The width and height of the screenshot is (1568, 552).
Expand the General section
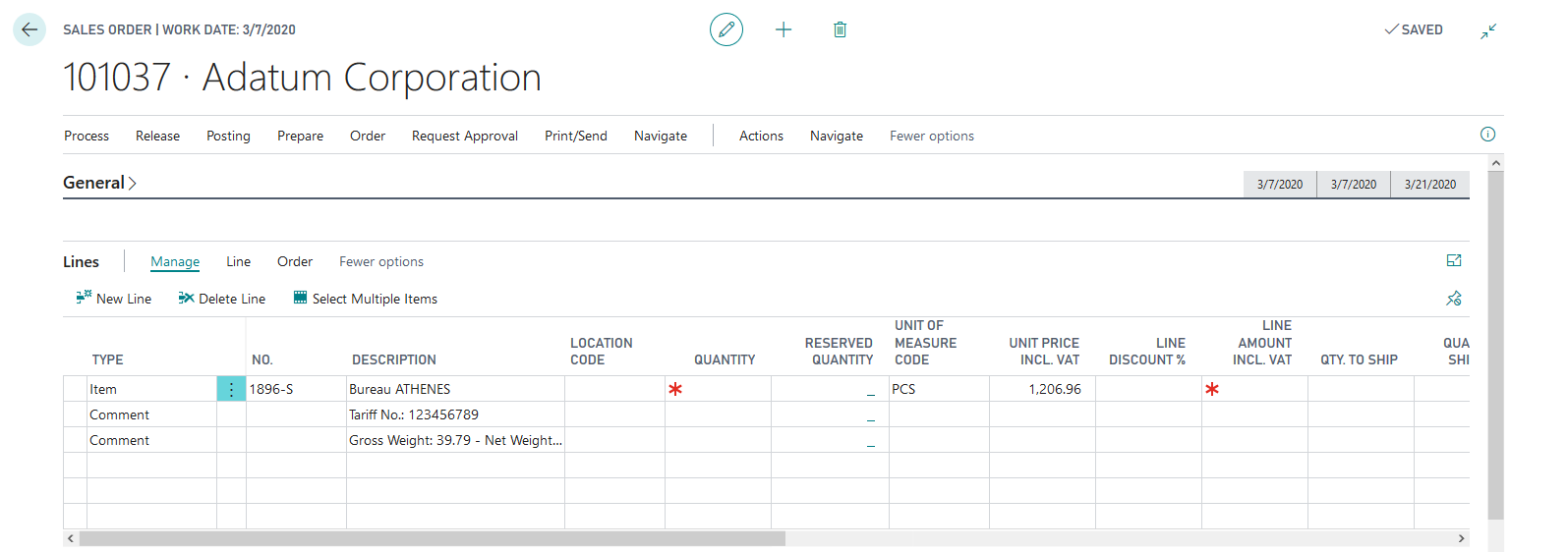[99, 183]
